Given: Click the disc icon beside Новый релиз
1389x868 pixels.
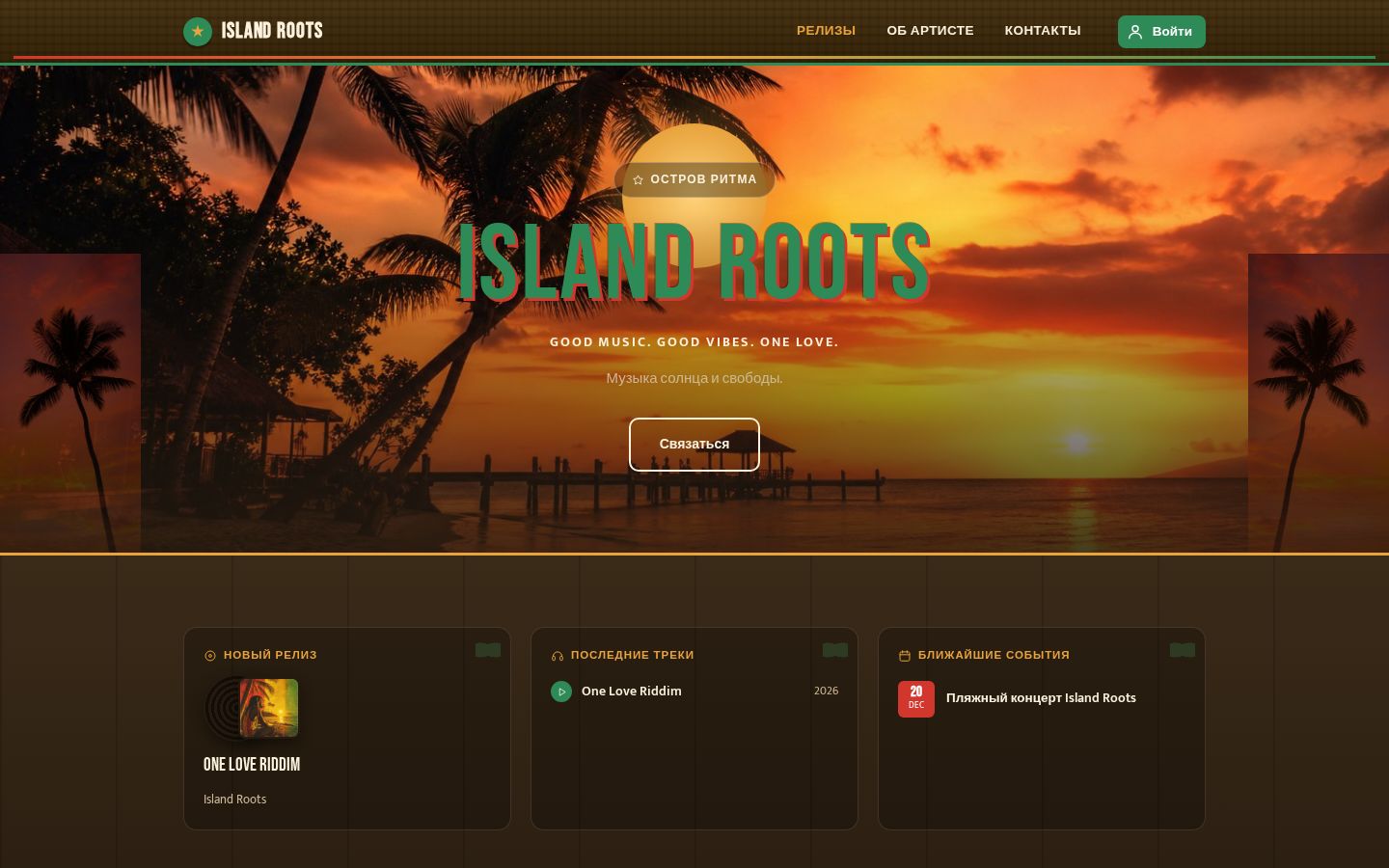Looking at the screenshot, I should pos(210,656).
